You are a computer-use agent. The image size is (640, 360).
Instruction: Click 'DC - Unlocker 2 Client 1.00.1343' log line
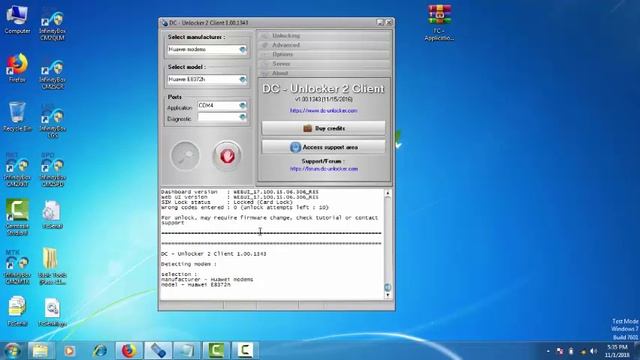click(213, 254)
